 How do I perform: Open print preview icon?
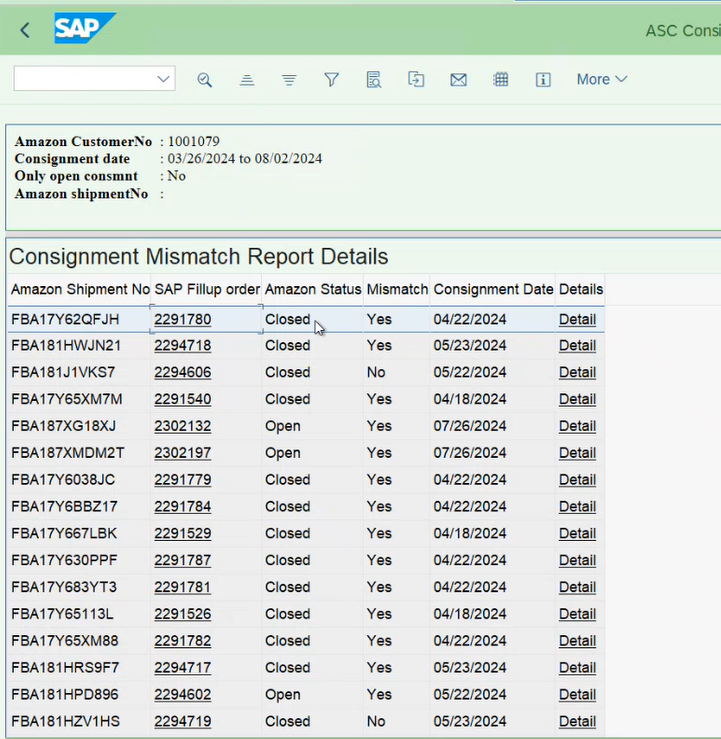374,80
